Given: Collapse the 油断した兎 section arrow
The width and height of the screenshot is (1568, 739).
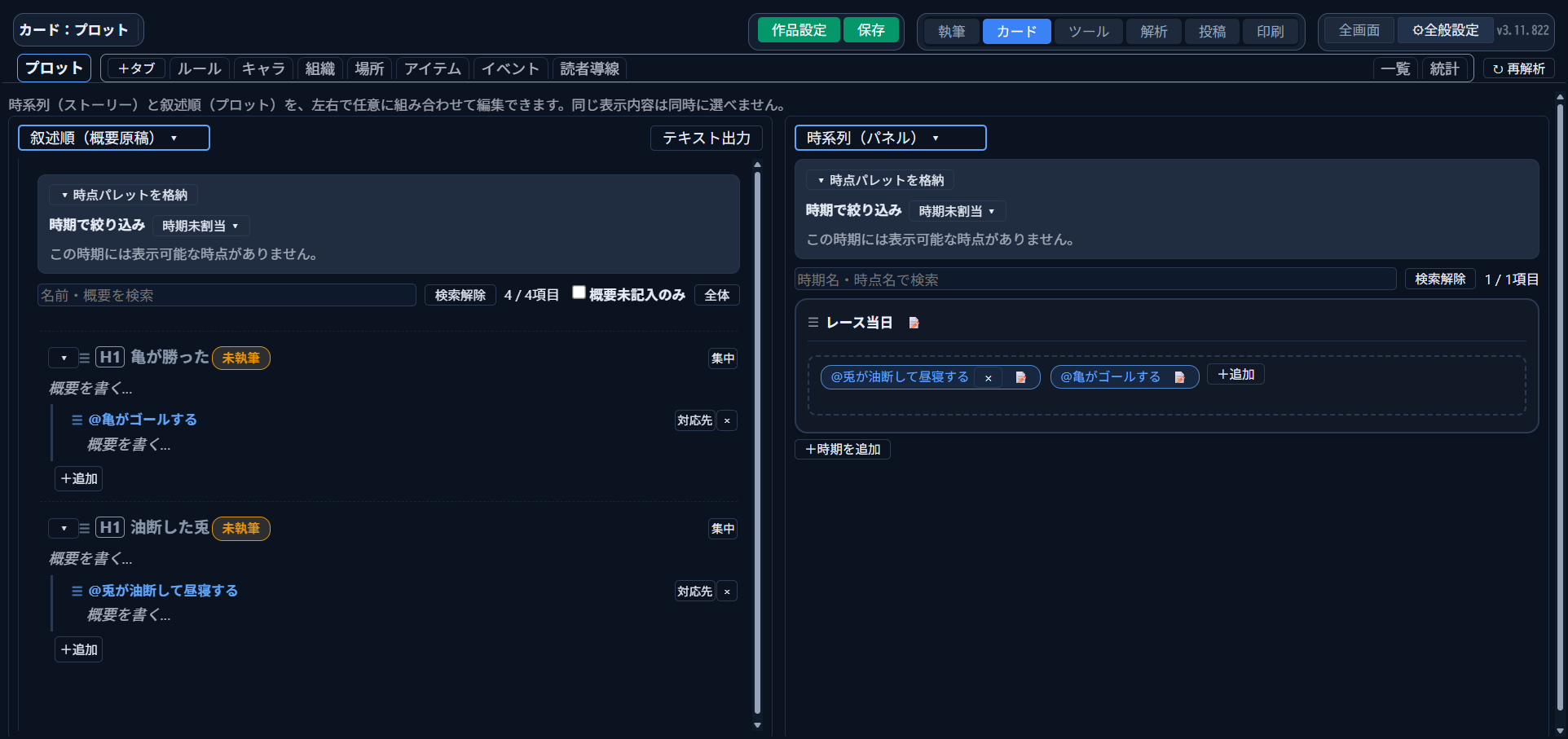Looking at the screenshot, I should [64, 528].
